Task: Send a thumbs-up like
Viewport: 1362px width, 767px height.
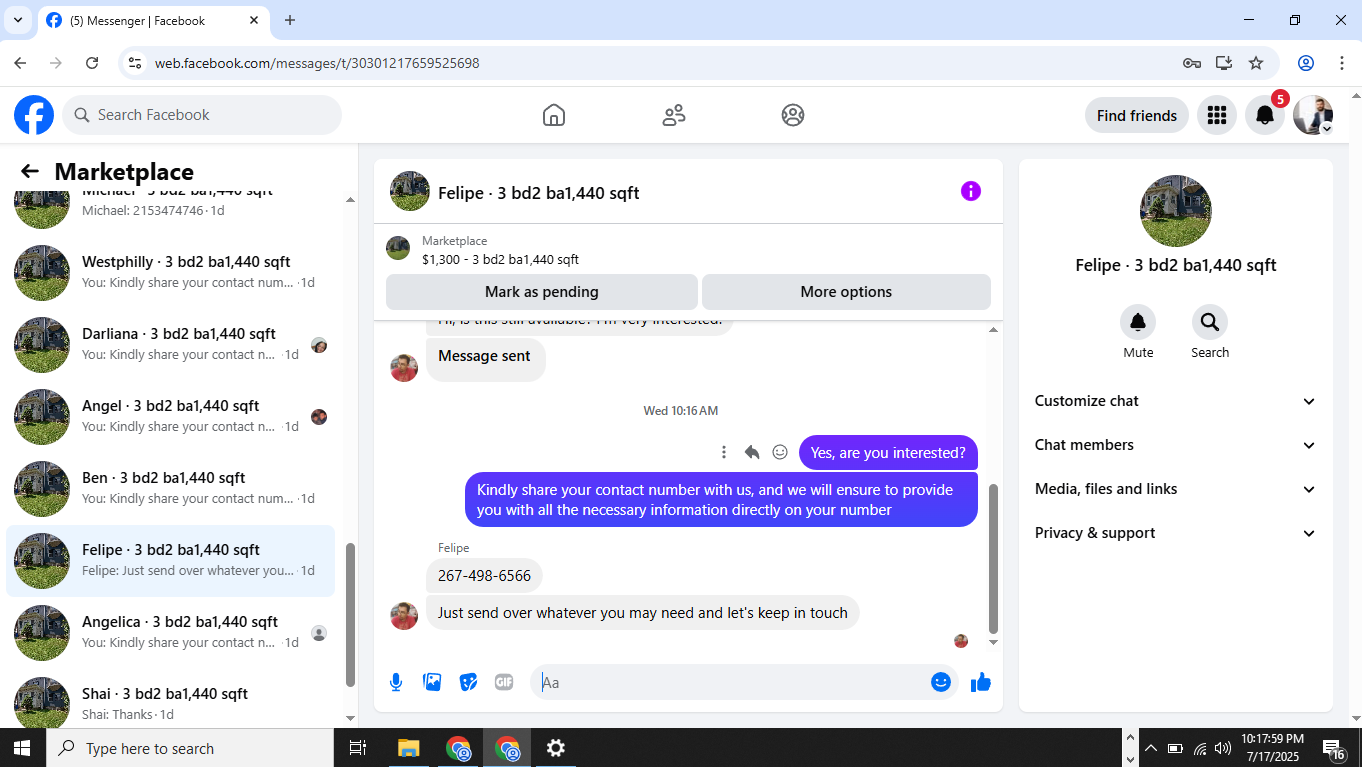Action: pyautogui.click(x=981, y=682)
